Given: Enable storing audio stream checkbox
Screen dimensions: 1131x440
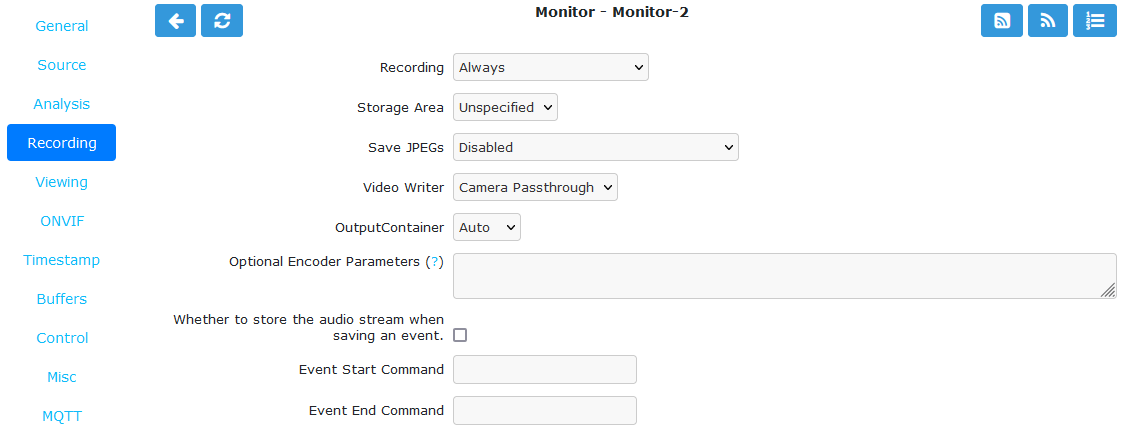Looking at the screenshot, I should click(459, 335).
